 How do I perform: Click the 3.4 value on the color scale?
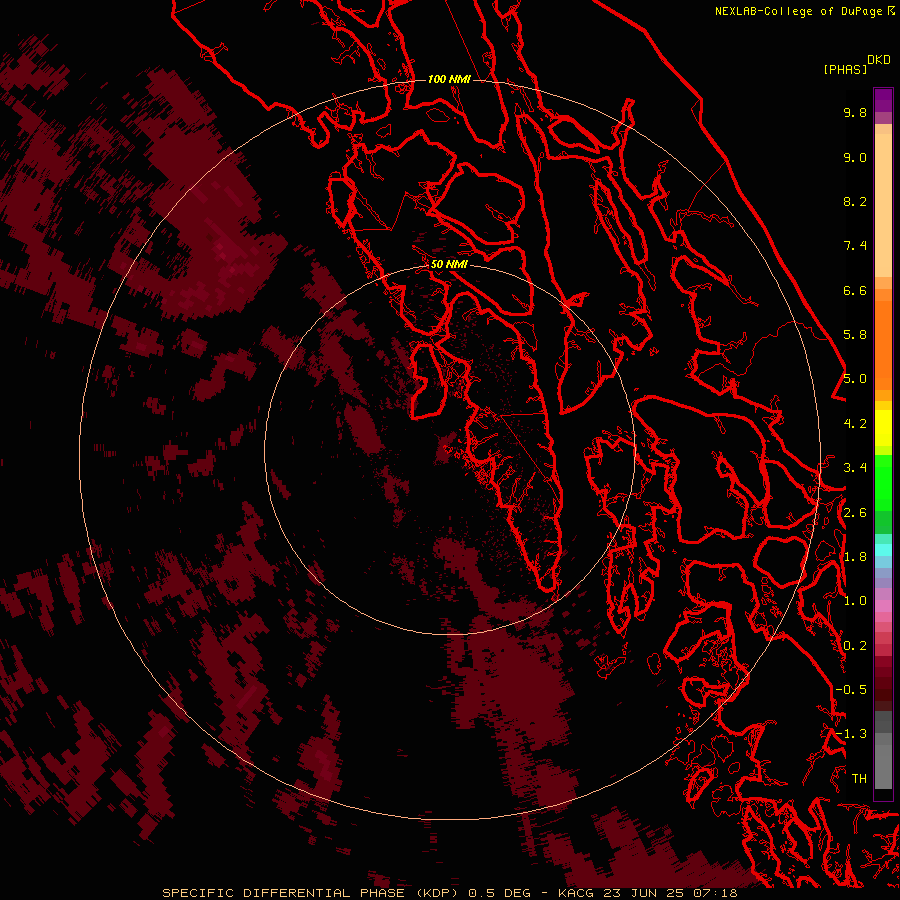pos(855,468)
